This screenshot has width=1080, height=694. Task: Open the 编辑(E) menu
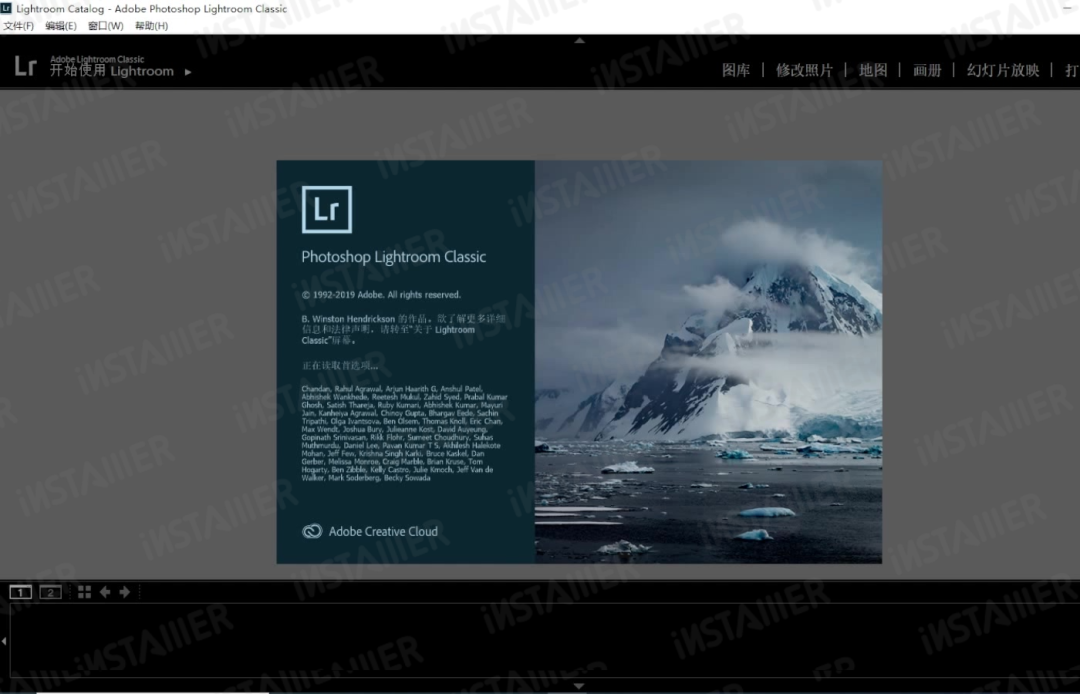tap(61, 25)
